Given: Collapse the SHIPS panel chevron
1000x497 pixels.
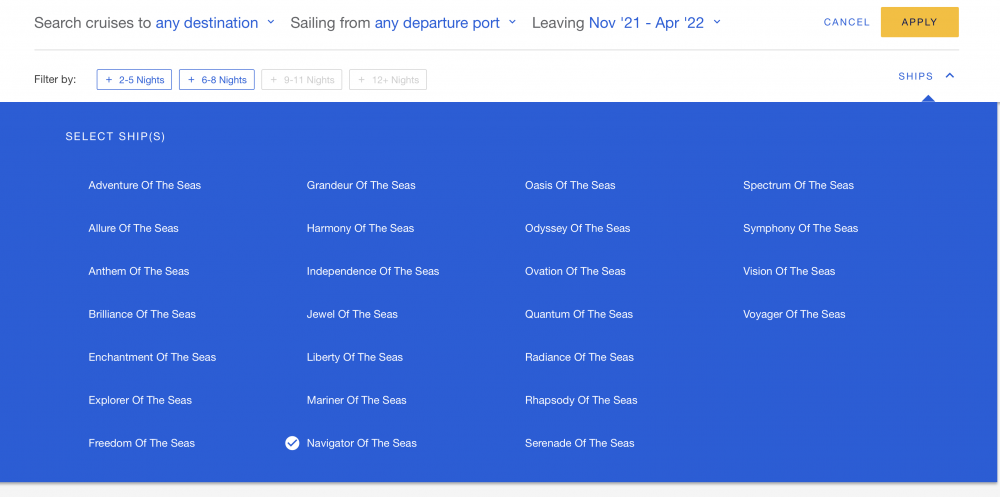Looking at the screenshot, I should [950, 76].
